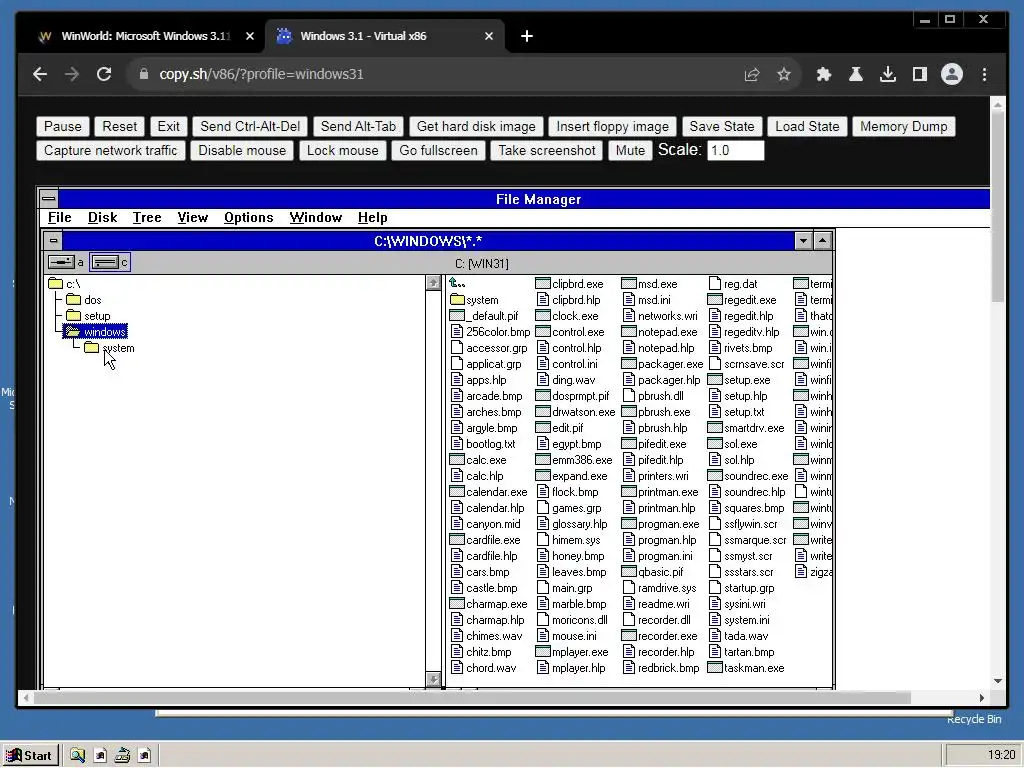Select soundrec.exe program file
Viewport: 1024px width, 768px height.
pos(748,476)
